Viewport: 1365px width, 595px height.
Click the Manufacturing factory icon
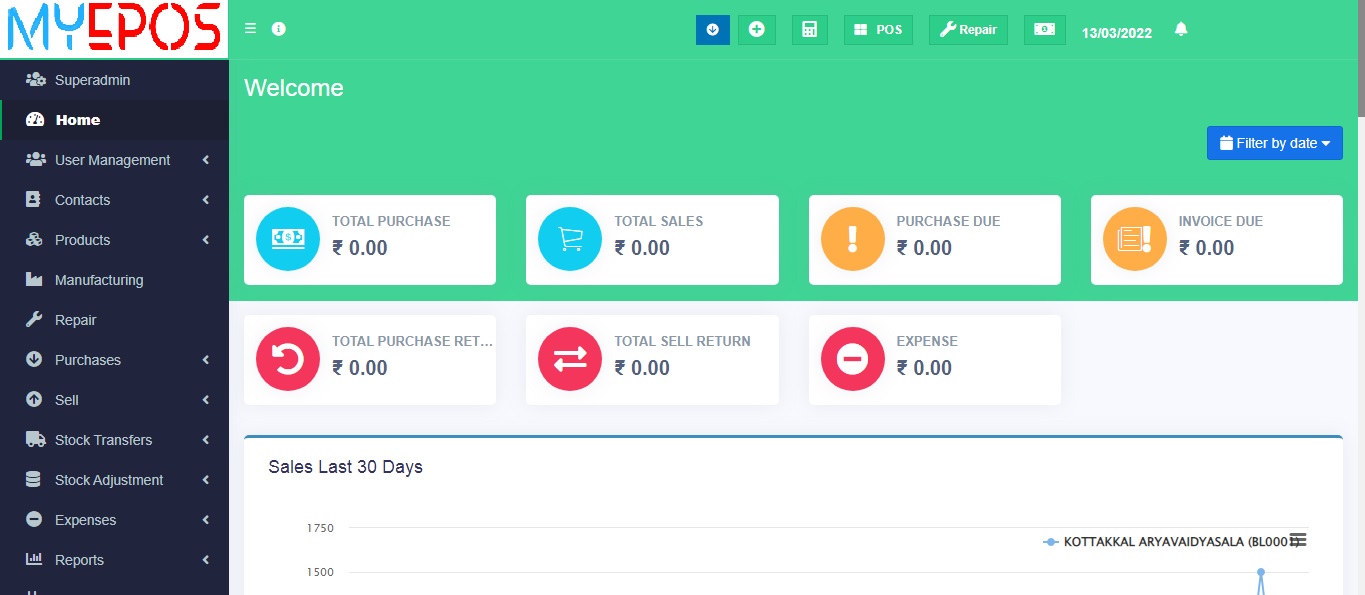pos(34,279)
